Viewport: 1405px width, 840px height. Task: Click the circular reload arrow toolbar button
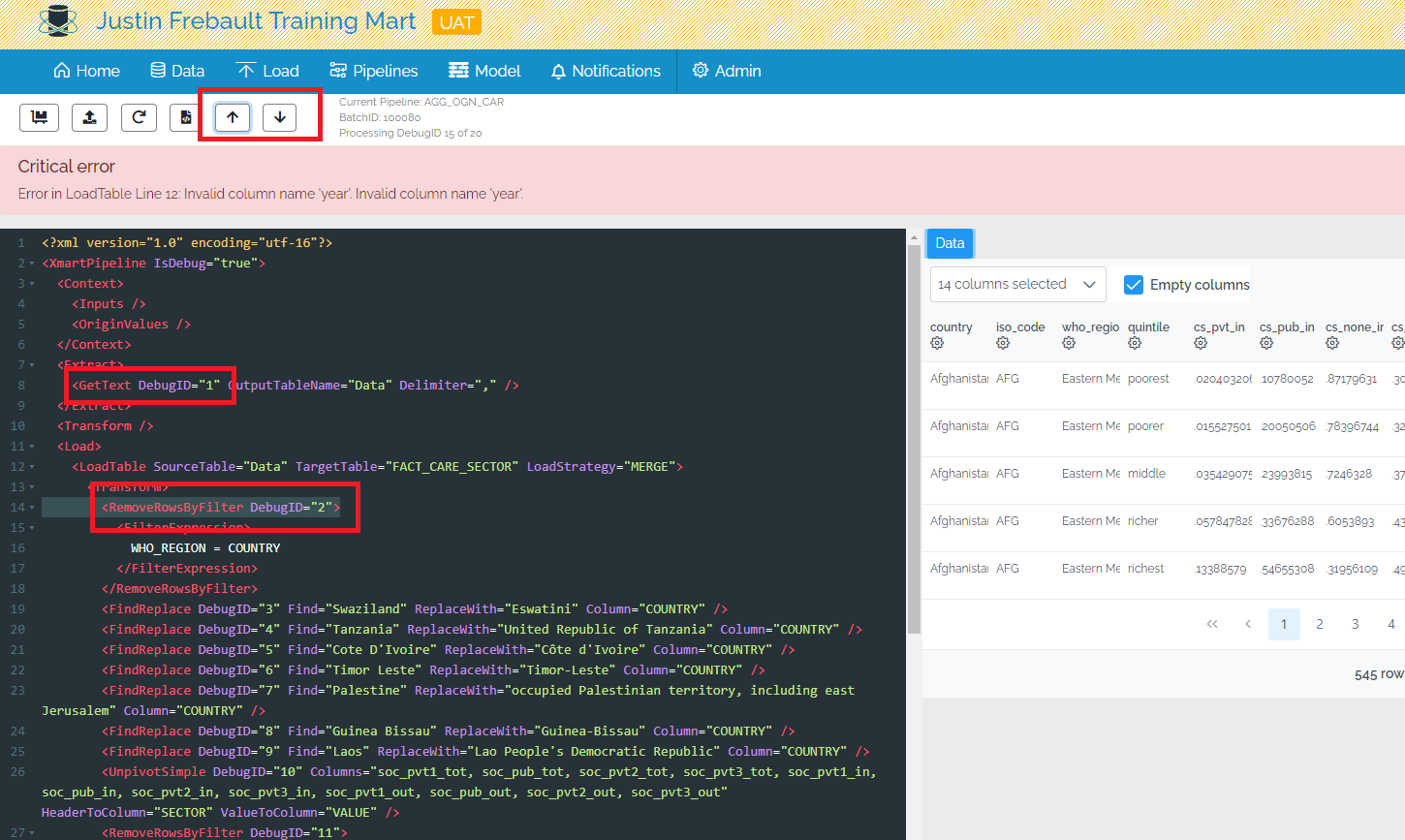[139, 117]
